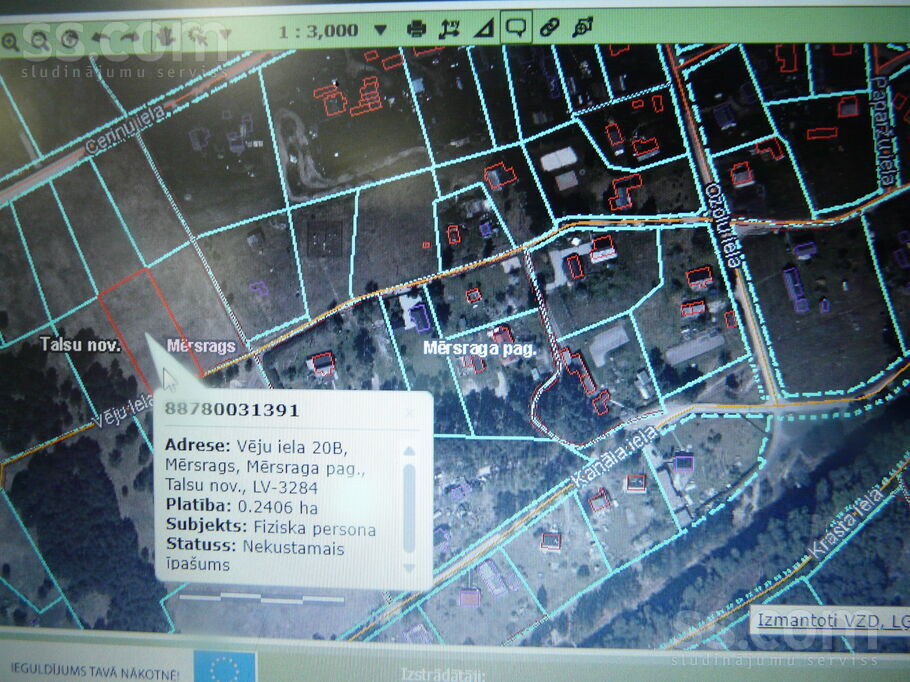This screenshot has width=910, height=682.
Task: Toggle the info balloon tool
Action: (516, 27)
